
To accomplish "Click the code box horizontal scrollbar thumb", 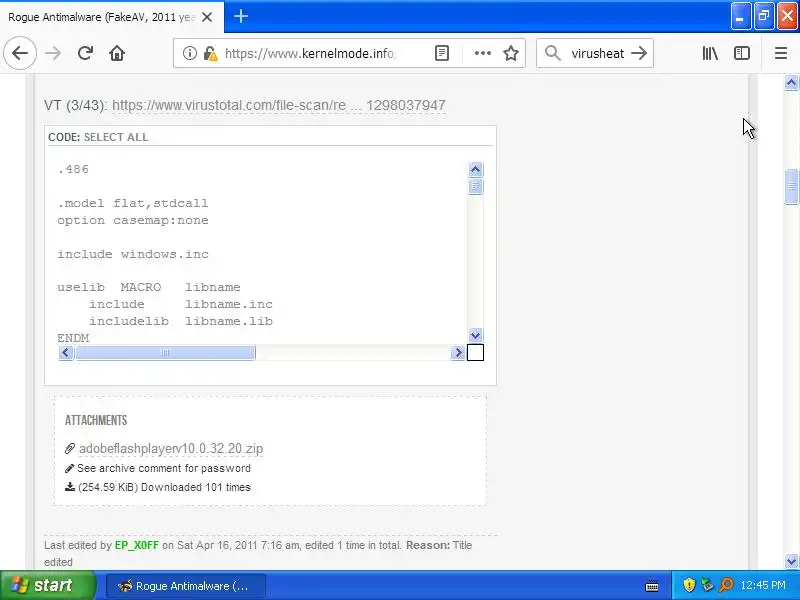I will [x=165, y=353].
